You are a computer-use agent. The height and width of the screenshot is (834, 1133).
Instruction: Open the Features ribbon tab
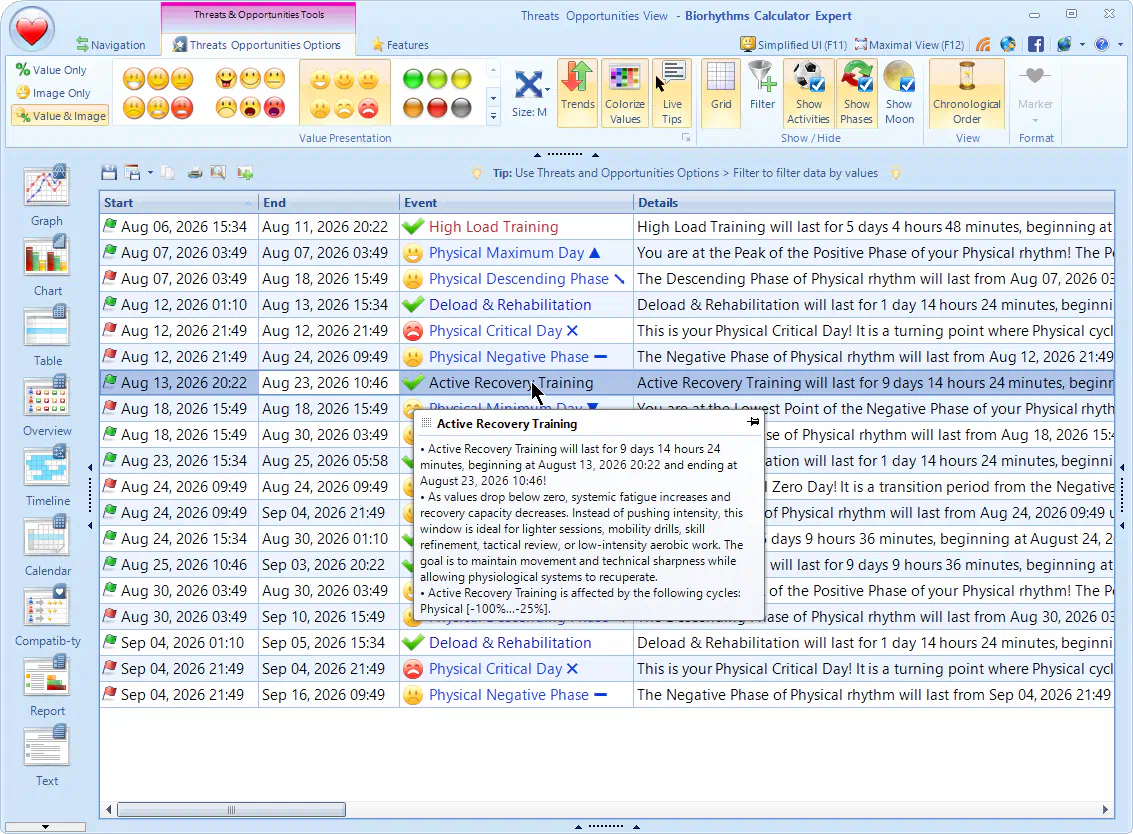tap(400, 45)
